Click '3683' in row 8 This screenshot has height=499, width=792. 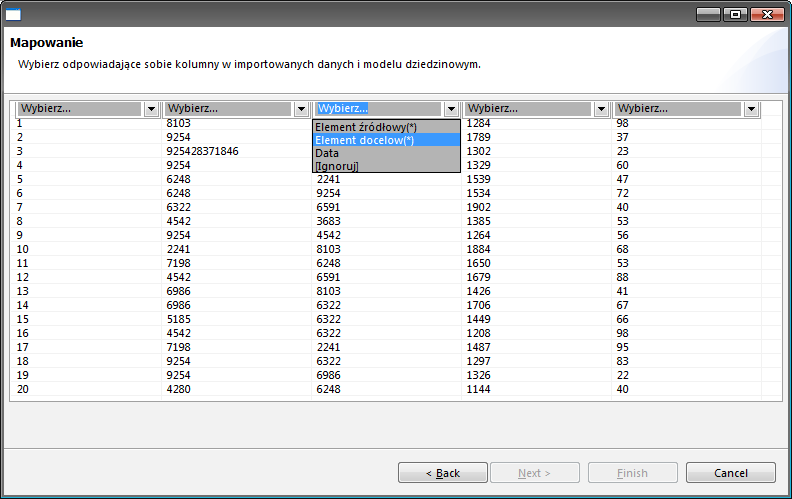328,221
